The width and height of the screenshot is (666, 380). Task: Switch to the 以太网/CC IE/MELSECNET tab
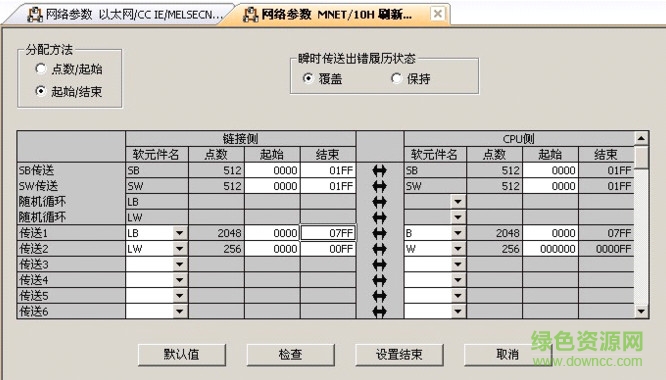pos(125,14)
